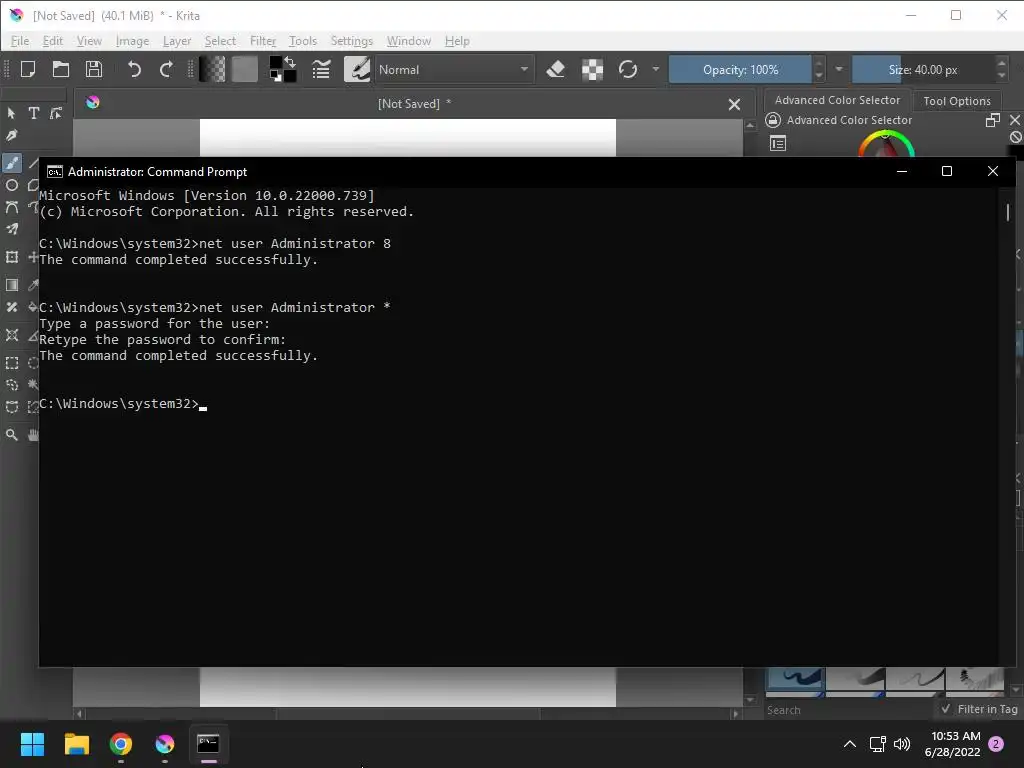Toggle preserve alpha checkerboard icon
The width and height of the screenshot is (1024, 768).
pyautogui.click(x=592, y=69)
